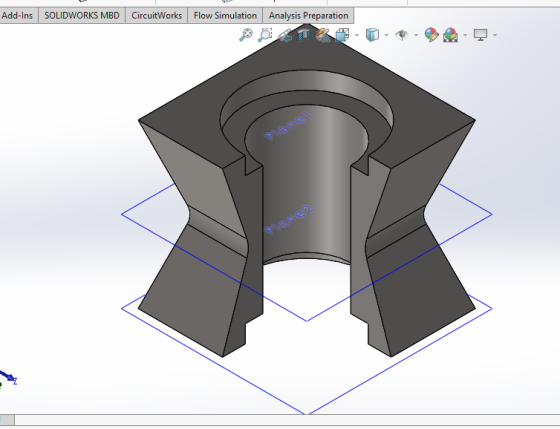Expand the Hide/Show Items dropdown arrow
Viewport: 560px width, 429px height.
point(416,35)
